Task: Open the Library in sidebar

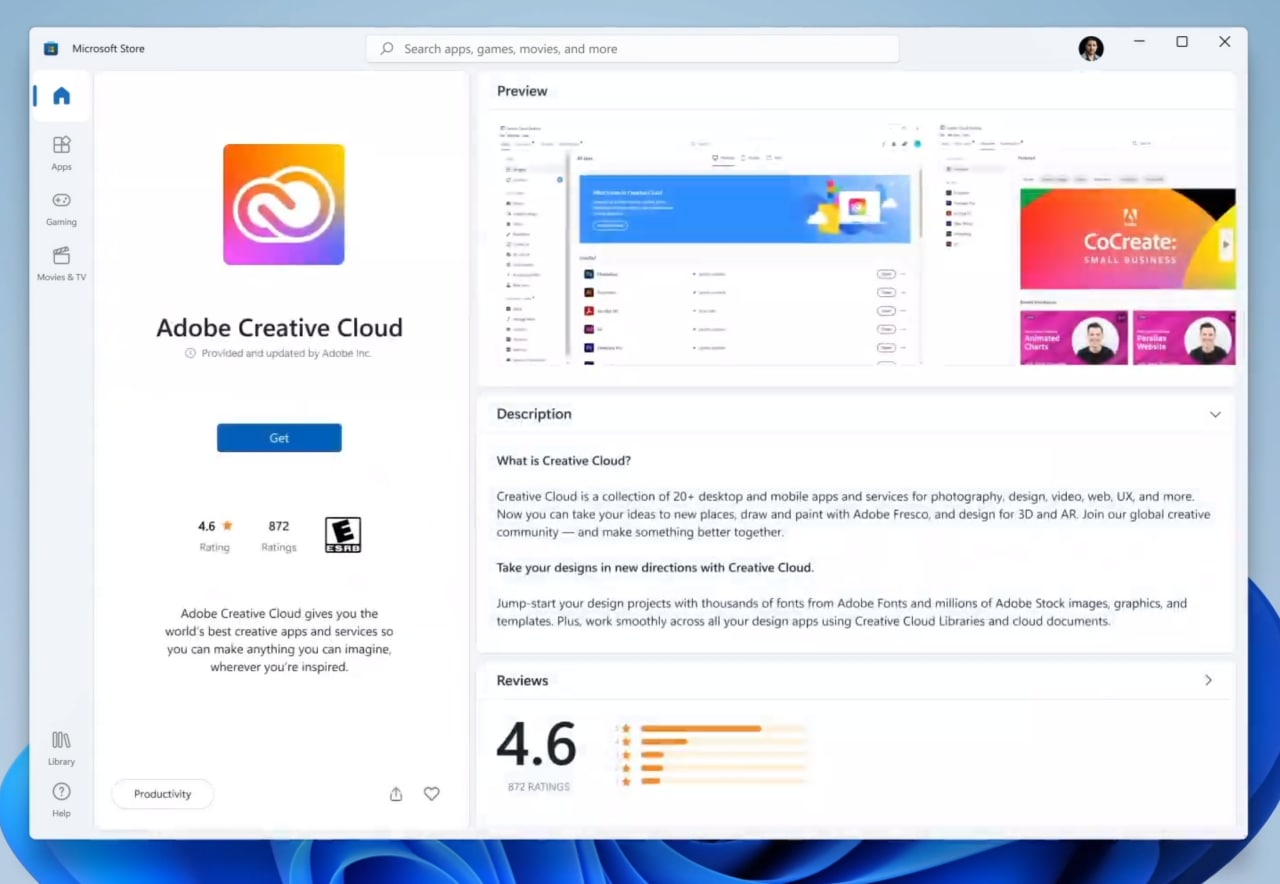Action: coord(61,747)
